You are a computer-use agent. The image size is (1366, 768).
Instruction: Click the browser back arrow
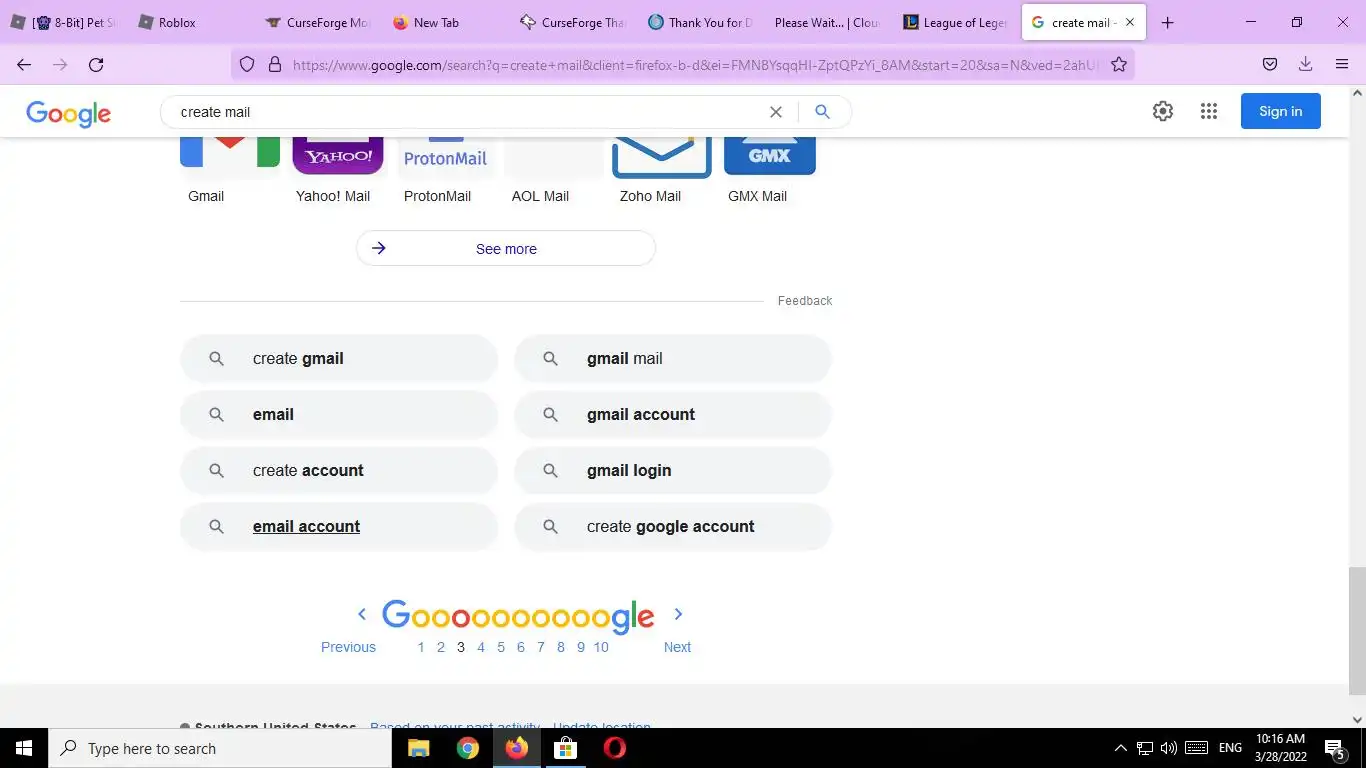pos(24,64)
